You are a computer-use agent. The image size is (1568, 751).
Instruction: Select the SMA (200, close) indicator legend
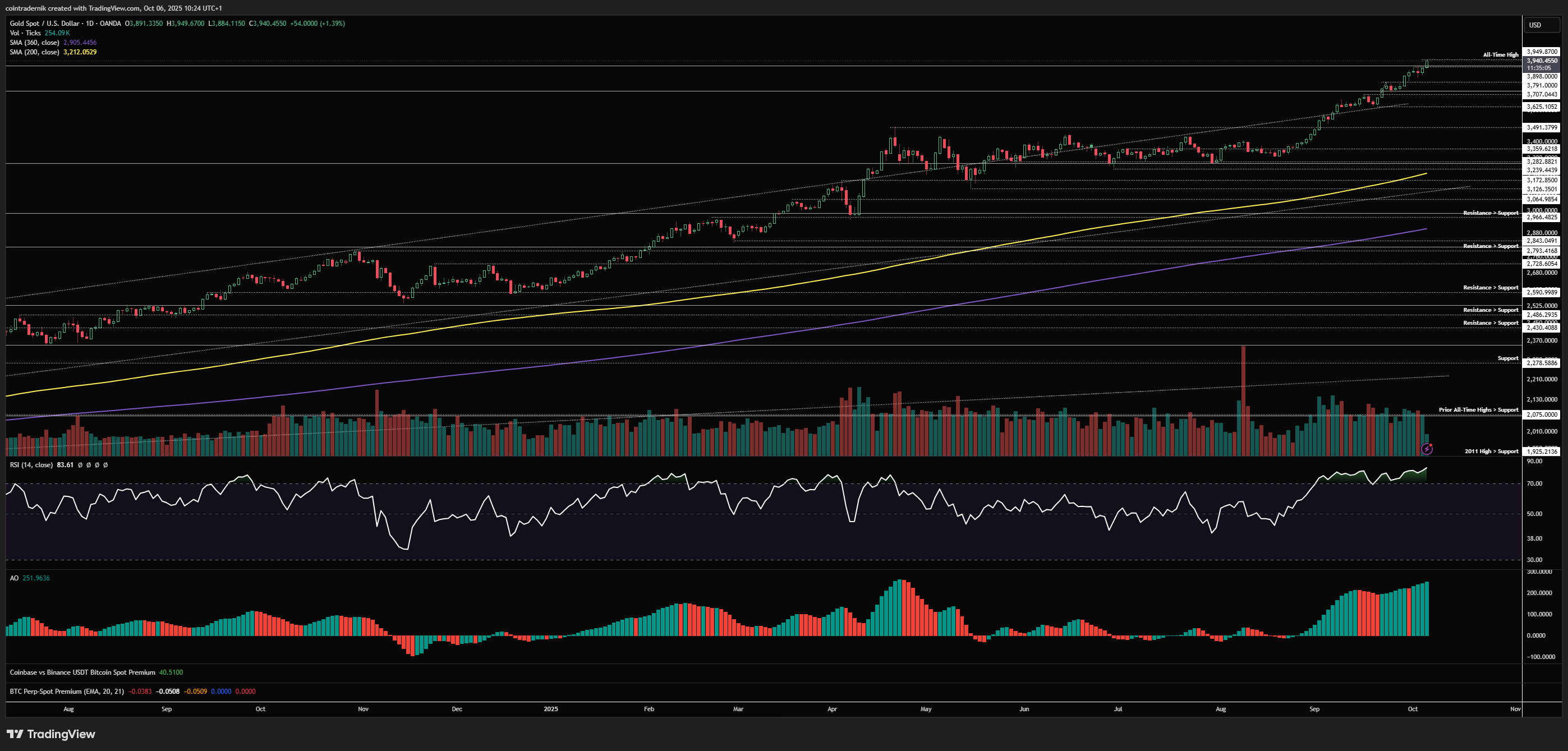(x=34, y=52)
